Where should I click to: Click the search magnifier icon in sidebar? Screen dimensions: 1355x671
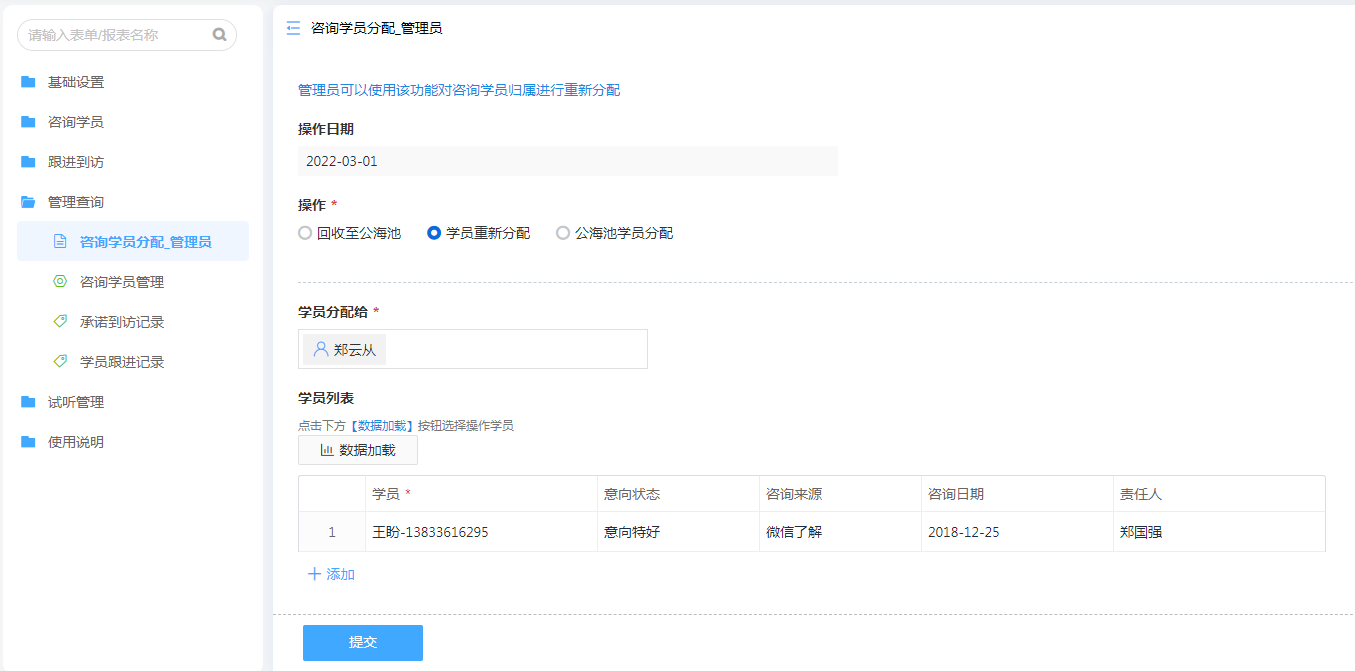coord(219,35)
